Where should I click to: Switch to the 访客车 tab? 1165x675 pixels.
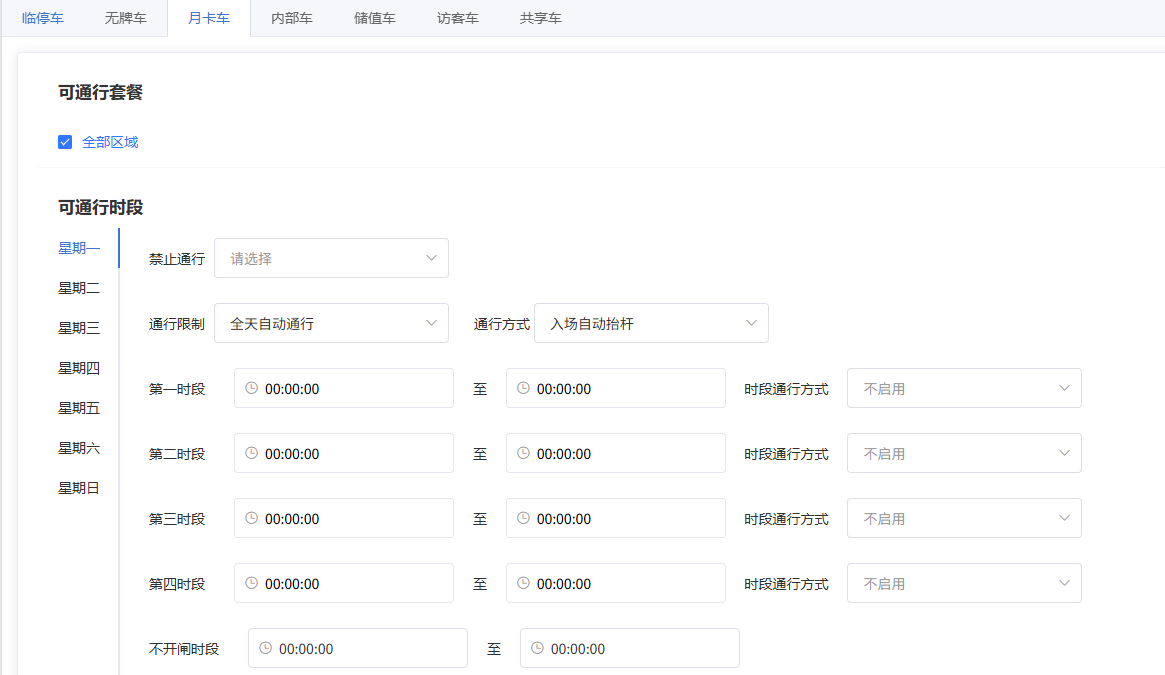click(x=458, y=18)
